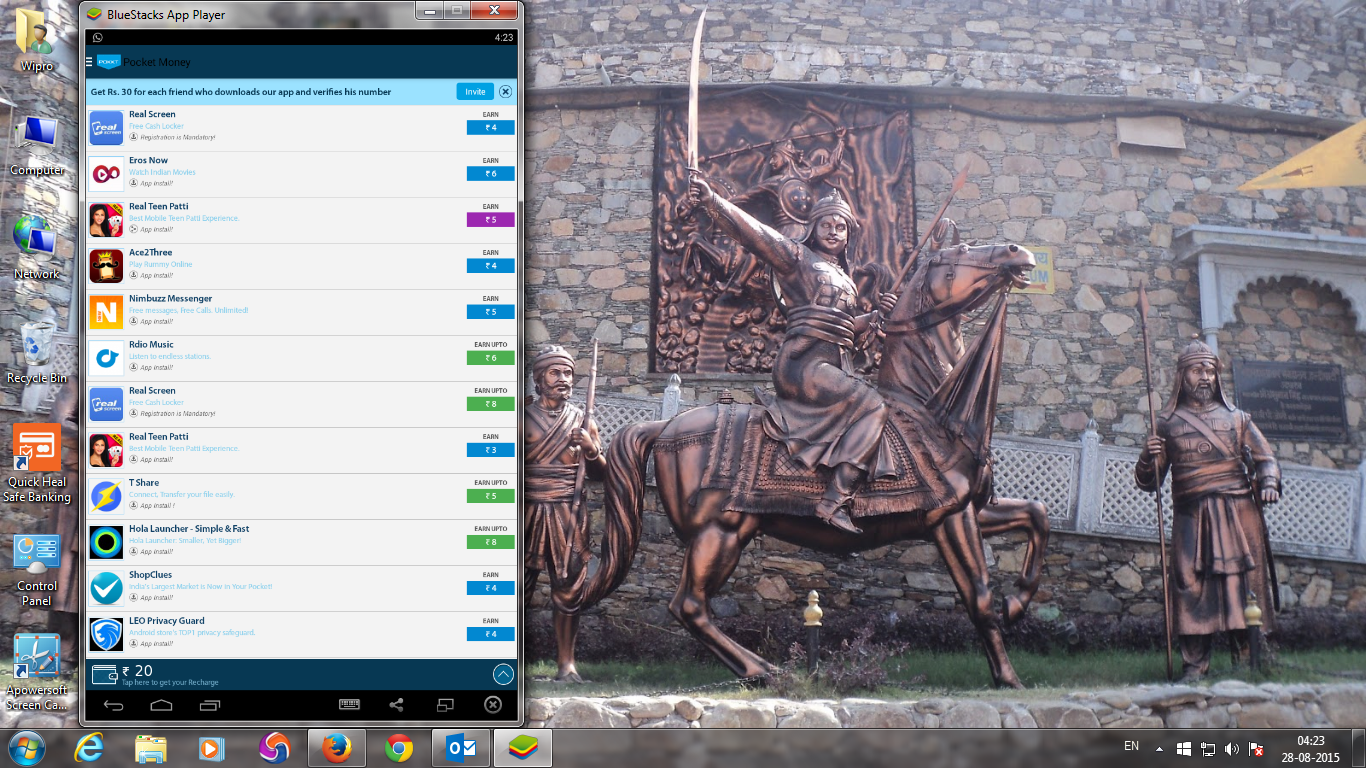This screenshot has height=768, width=1366.
Task: Click the EN language indicator
Action: (x=1131, y=746)
